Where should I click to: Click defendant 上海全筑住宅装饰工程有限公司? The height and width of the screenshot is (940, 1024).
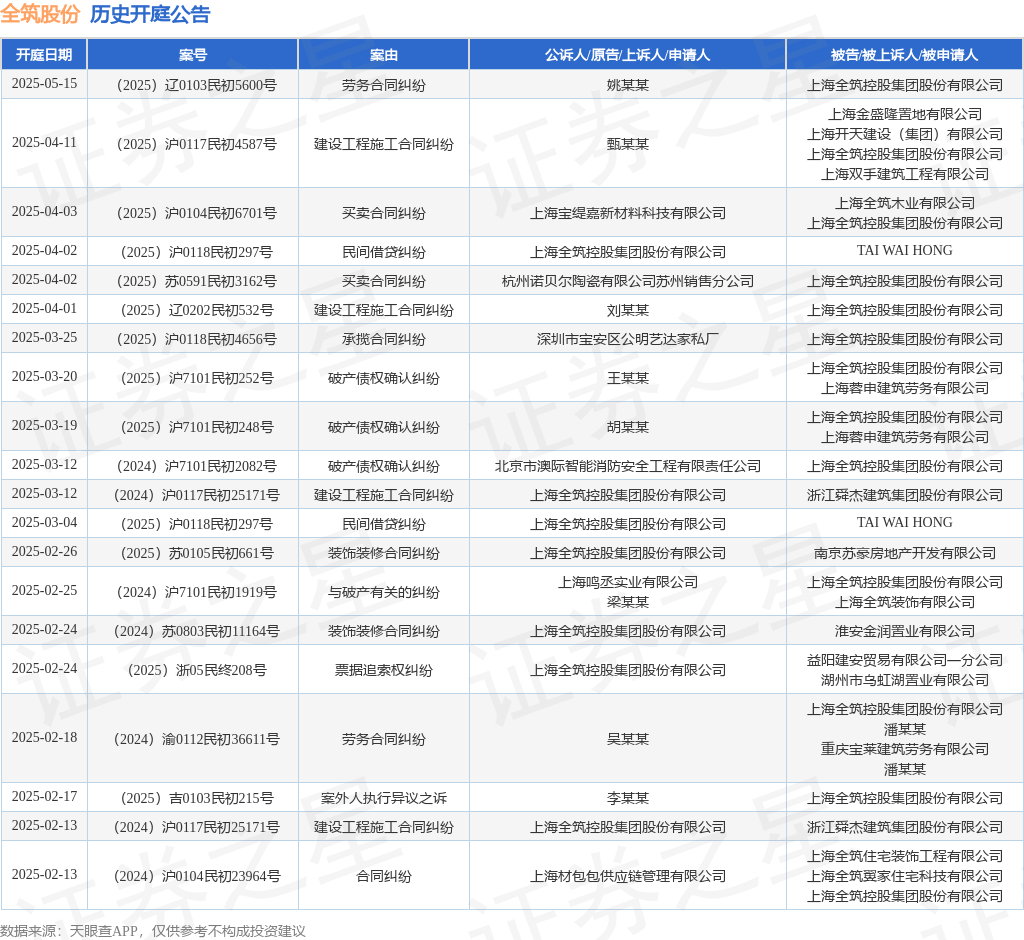904,856
